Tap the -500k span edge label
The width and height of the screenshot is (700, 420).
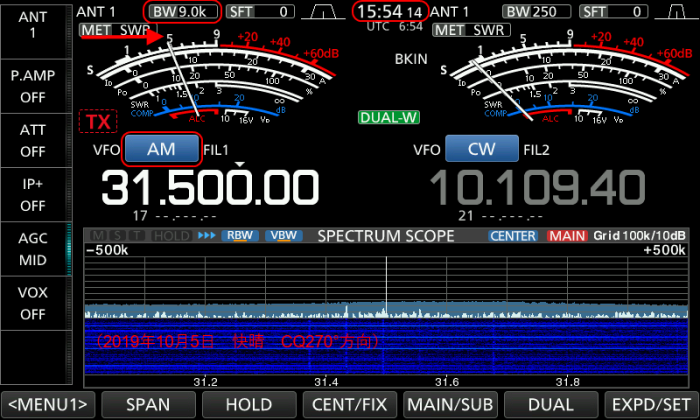(107, 250)
